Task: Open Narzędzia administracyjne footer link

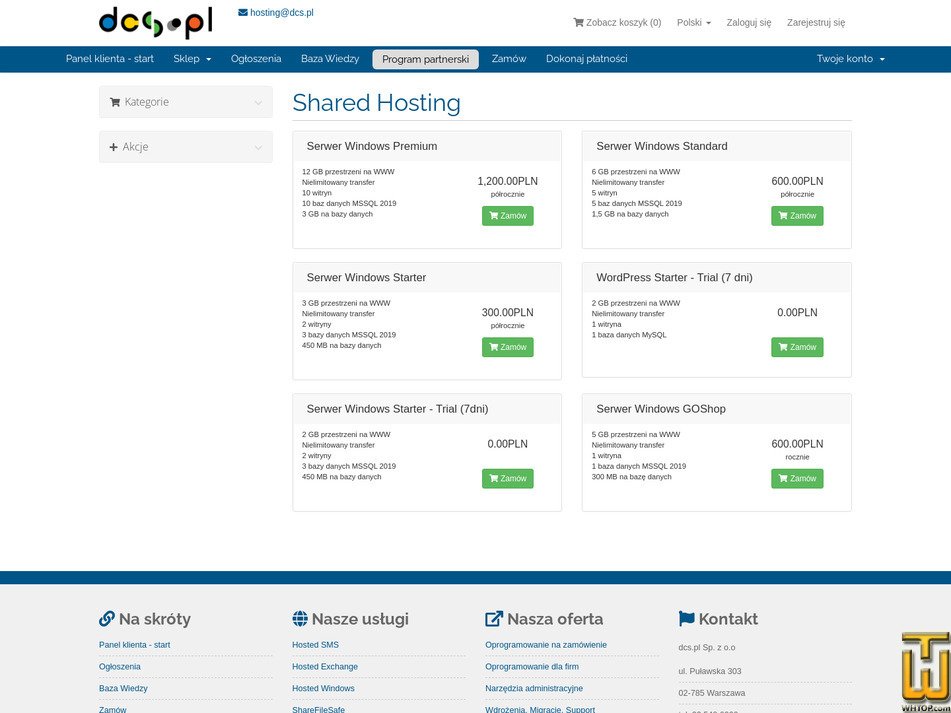Action: pos(534,688)
